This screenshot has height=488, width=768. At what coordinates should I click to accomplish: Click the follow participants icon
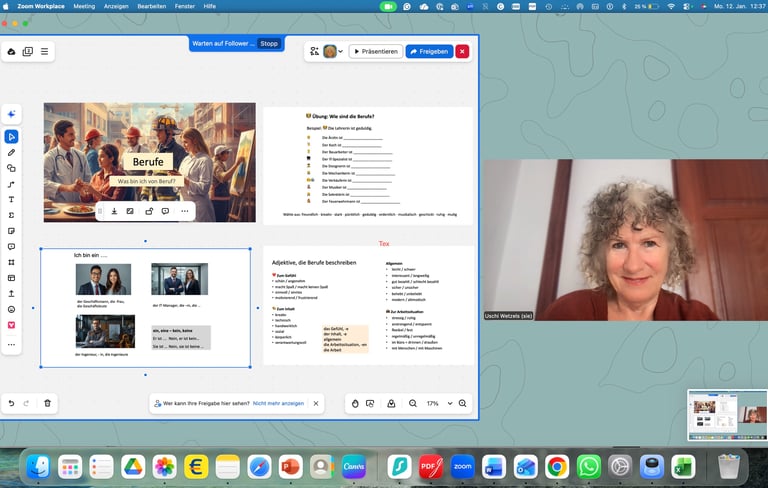[x=314, y=51]
